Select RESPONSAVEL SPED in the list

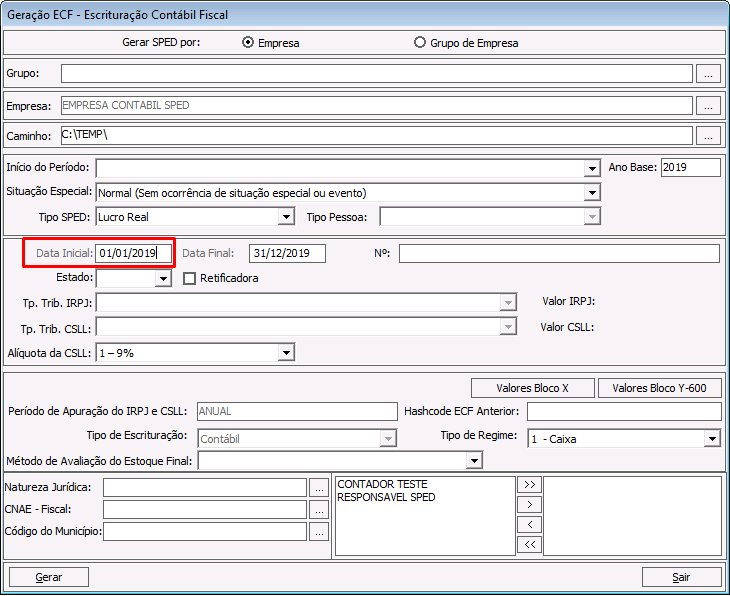[x=386, y=497]
